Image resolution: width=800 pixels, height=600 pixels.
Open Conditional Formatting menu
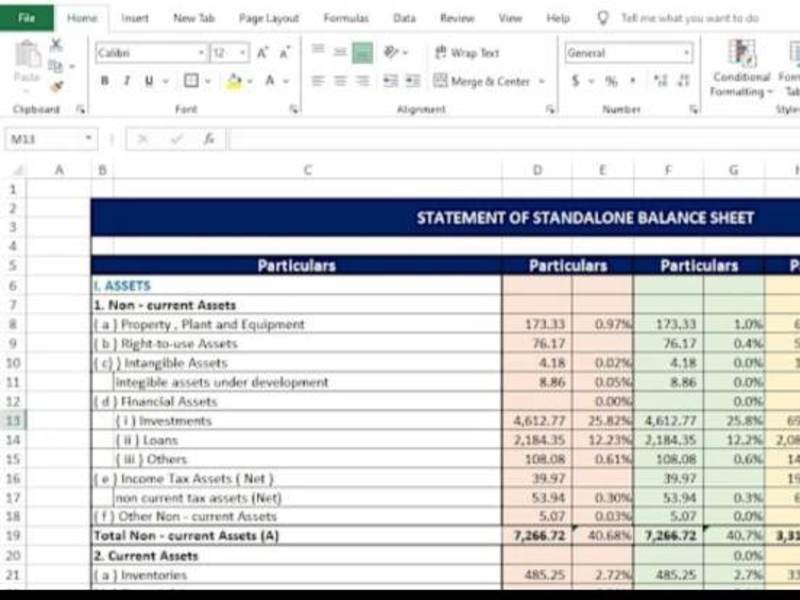(741, 69)
